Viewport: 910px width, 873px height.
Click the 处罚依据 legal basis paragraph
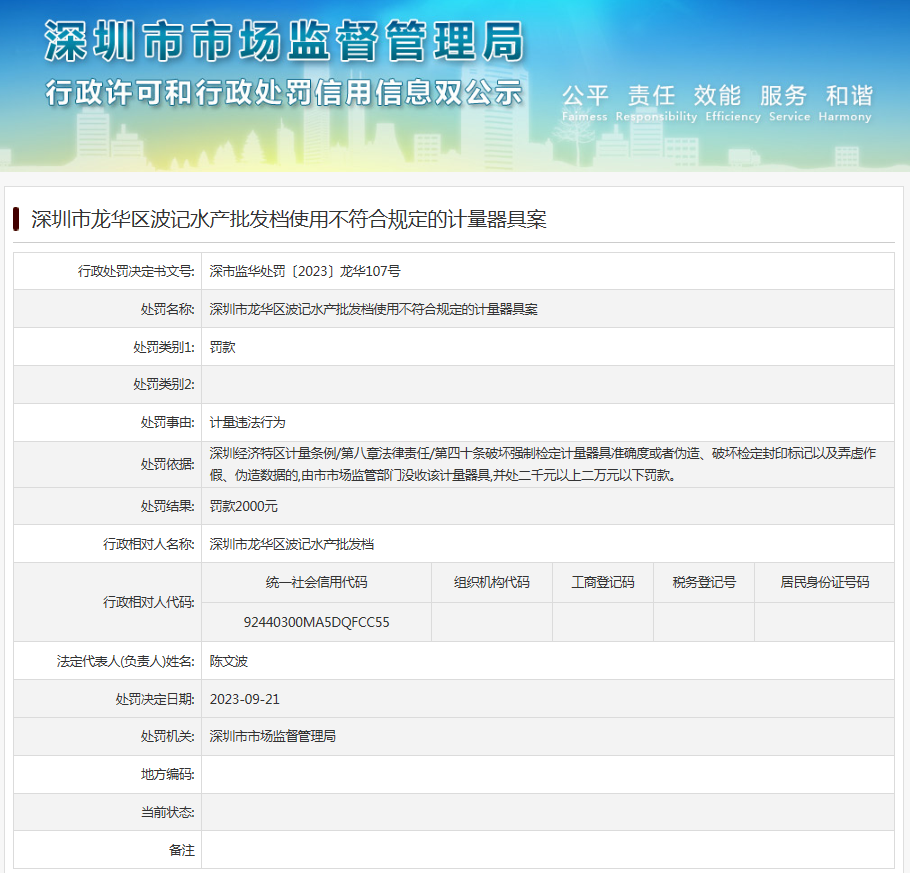click(x=545, y=465)
